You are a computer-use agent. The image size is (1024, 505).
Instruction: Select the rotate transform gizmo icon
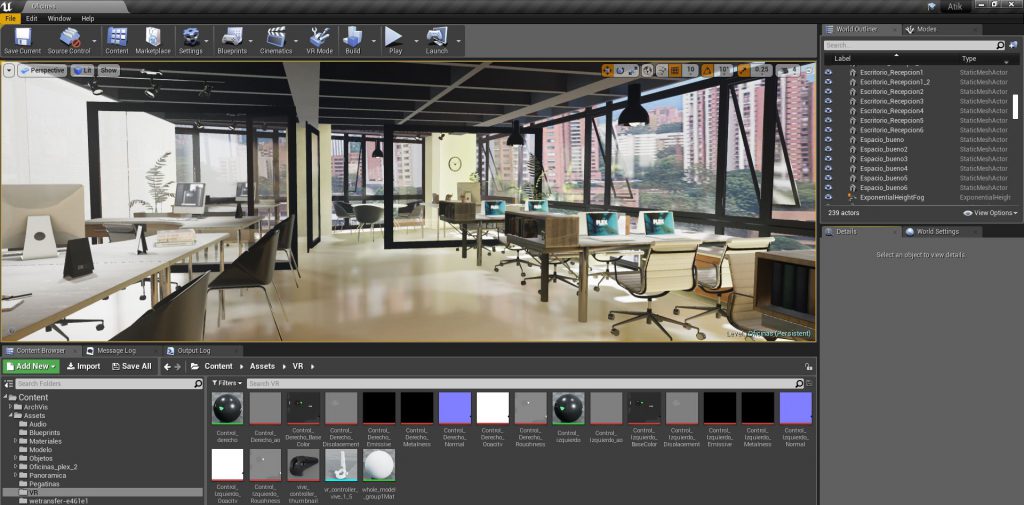[x=620, y=71]
